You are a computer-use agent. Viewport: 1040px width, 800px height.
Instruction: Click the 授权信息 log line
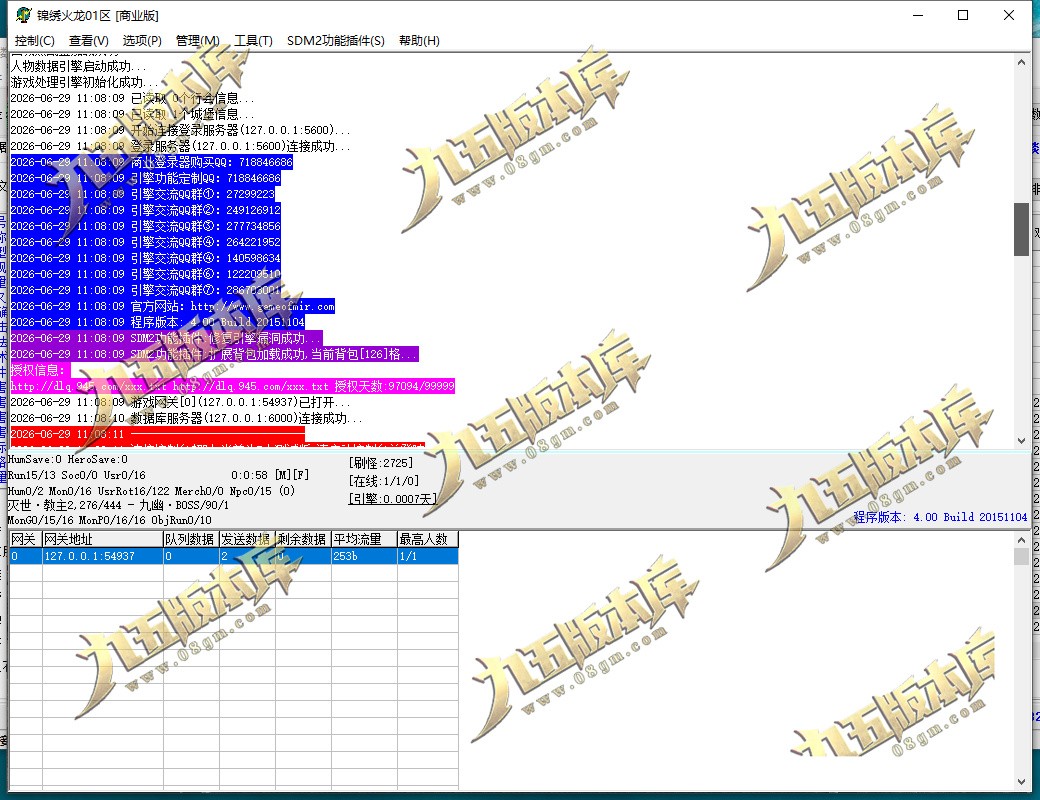(38, 370)
